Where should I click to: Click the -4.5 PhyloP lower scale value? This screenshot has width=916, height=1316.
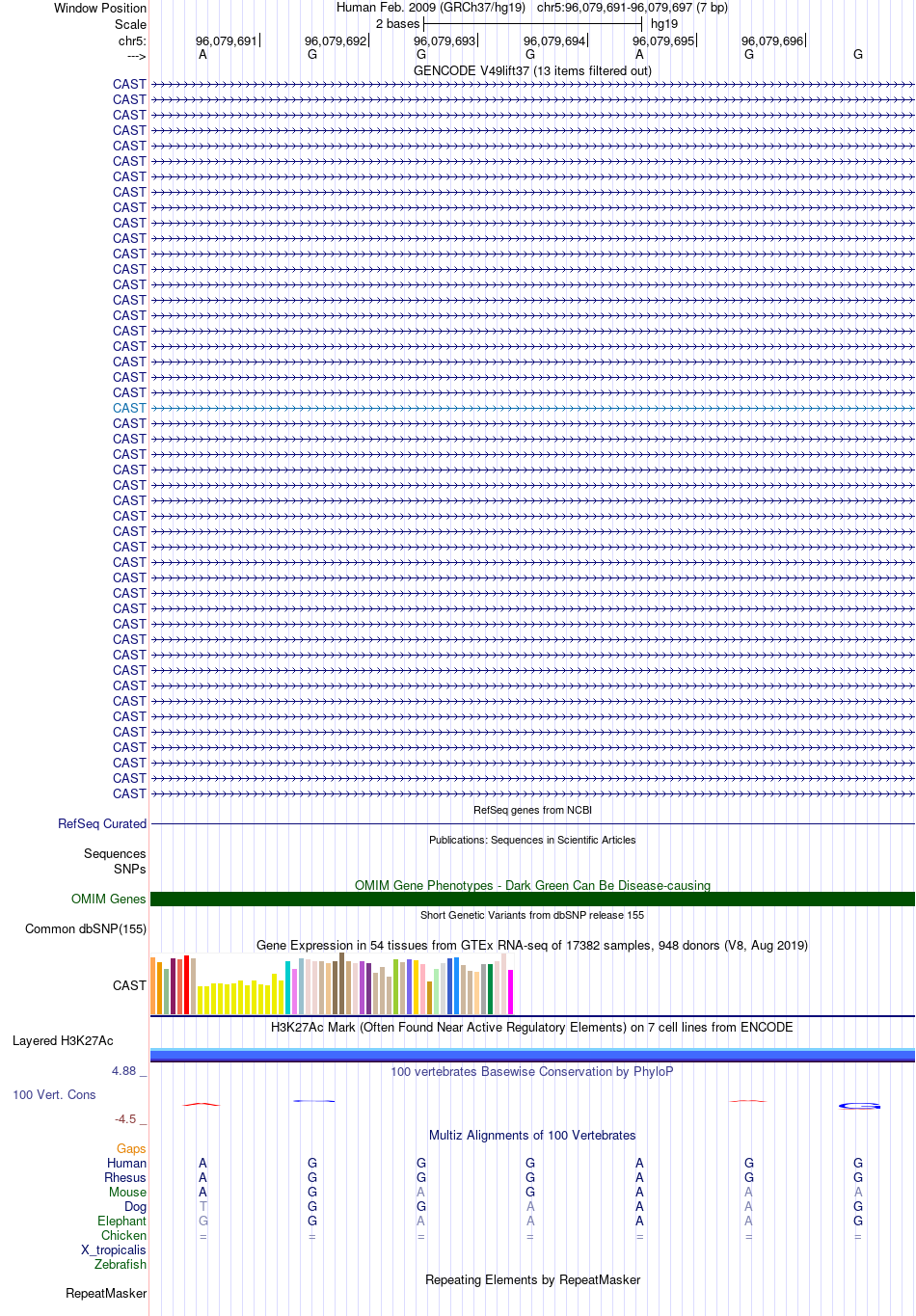[126, 1119]
